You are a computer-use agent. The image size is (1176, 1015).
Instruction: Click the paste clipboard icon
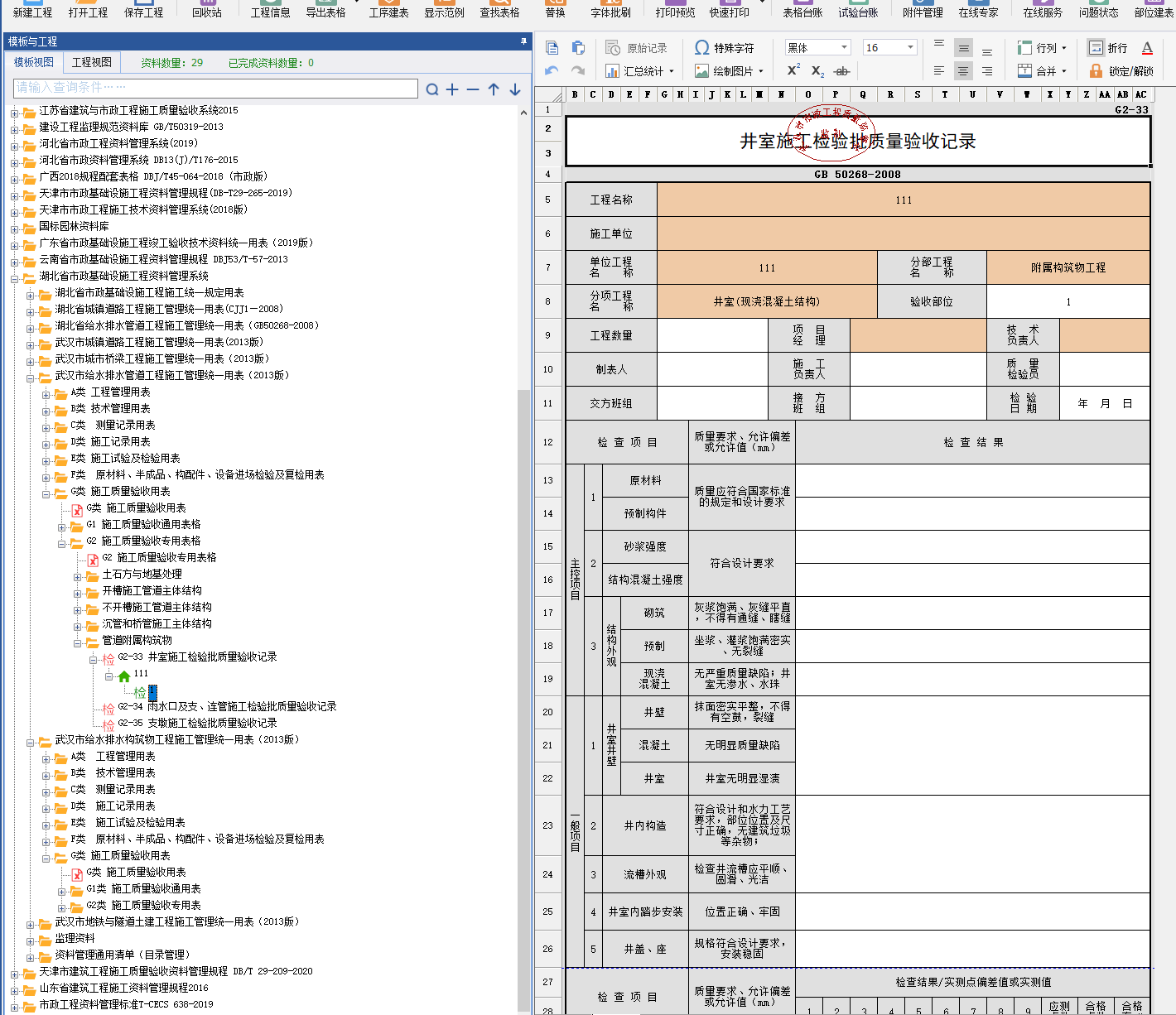coord(578,48)
